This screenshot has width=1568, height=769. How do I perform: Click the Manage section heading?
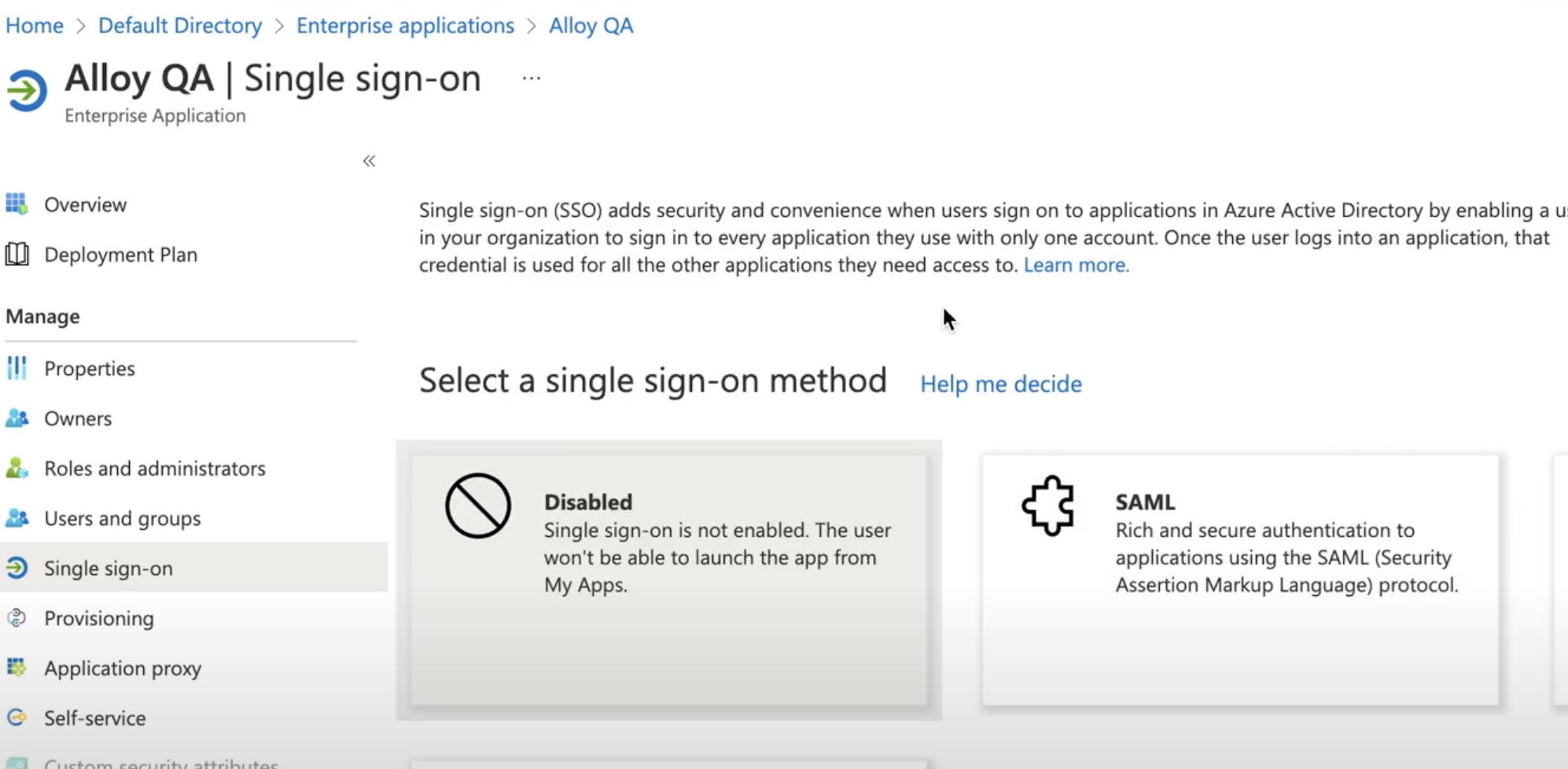click(x=42, y=316)
